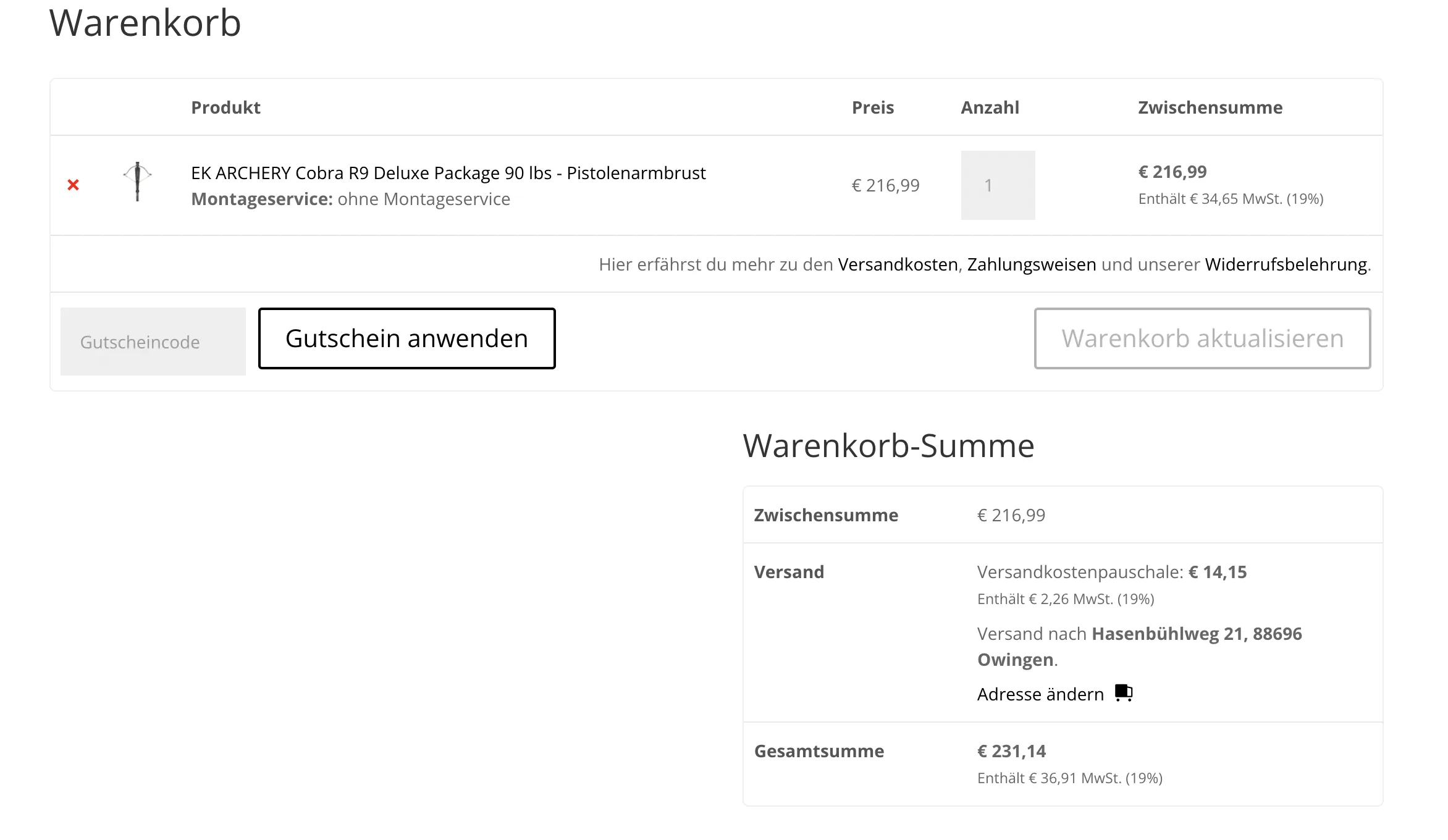Open the crossbow product thumbnail
The width and height of the screenshot is (1448, 840).
137,182
